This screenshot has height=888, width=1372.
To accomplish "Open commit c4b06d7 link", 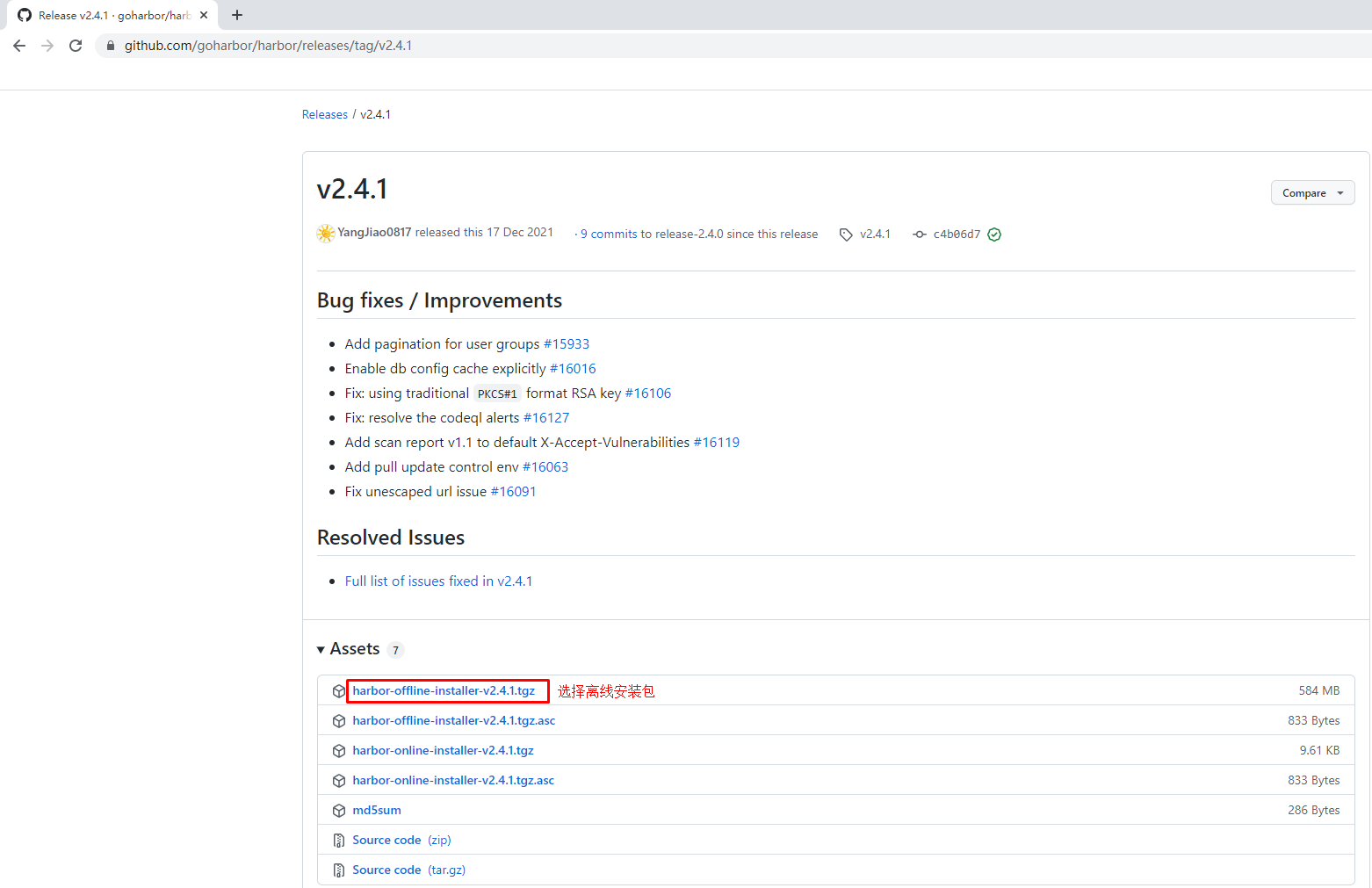I will [x=956, y=235].
